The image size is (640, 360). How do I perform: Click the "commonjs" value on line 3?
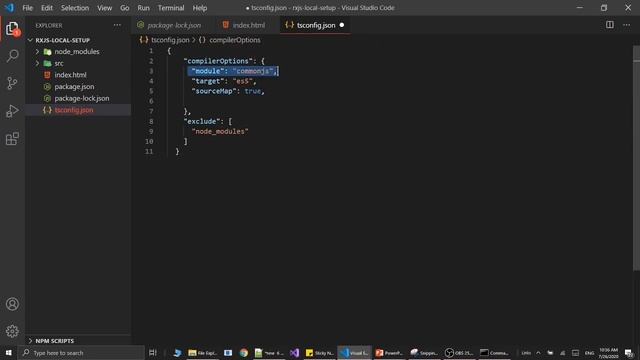(x=253, y=71)
